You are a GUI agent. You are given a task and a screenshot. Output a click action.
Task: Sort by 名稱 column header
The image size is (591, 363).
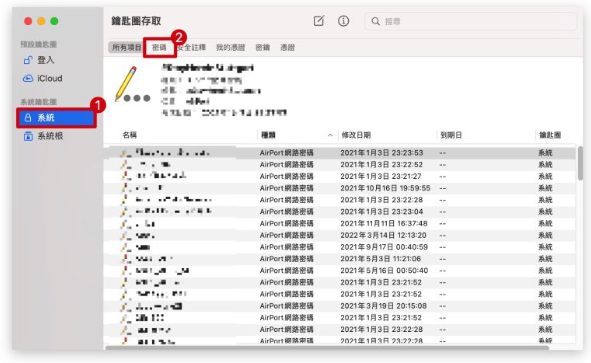(x=129, y=135)
